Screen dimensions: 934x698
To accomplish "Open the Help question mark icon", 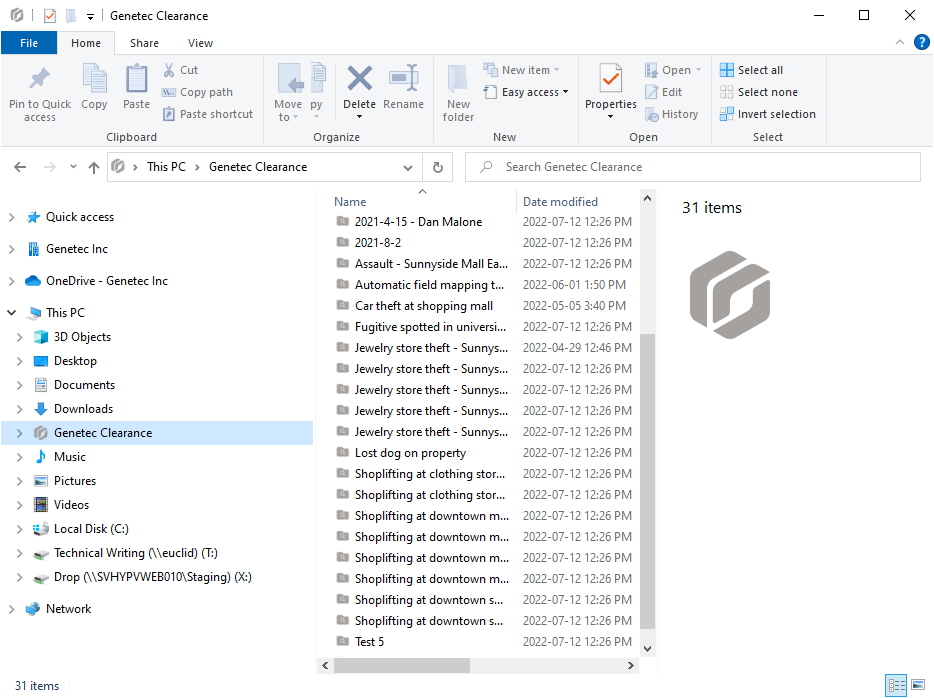I will click(921, 42).
